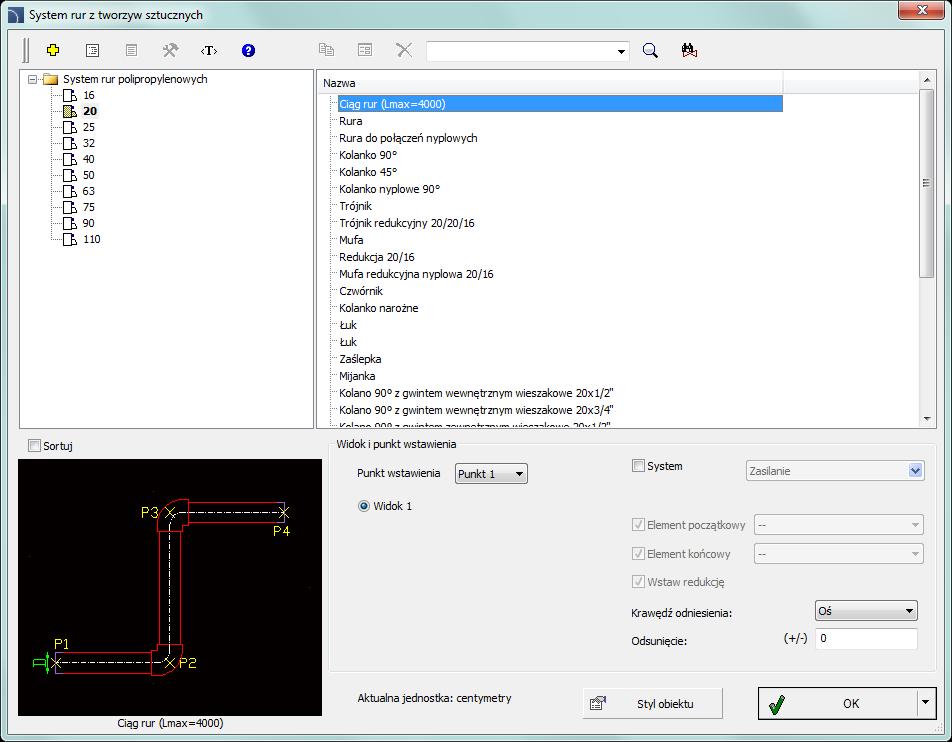The image size is (952, 742).
Task: Click the greyed document list toolbar icon
Action: point(131,50)
